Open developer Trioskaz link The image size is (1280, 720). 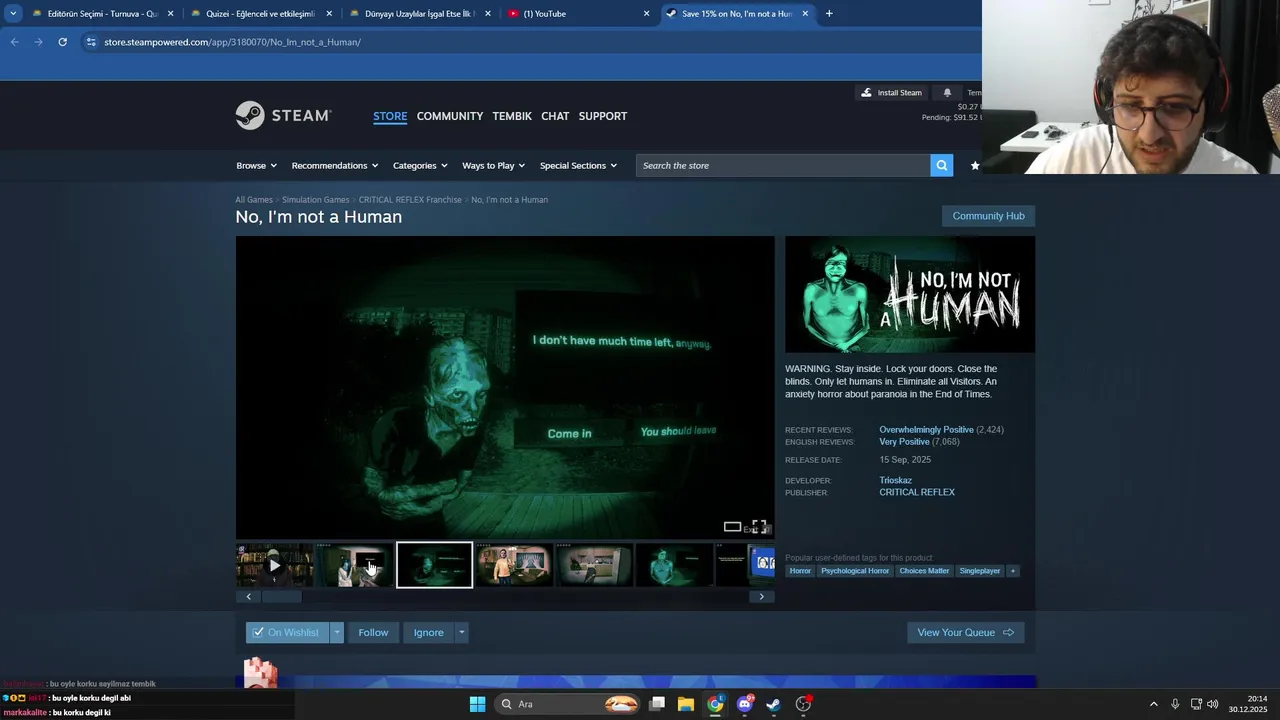pyautogui.click(x=895, y=481)
